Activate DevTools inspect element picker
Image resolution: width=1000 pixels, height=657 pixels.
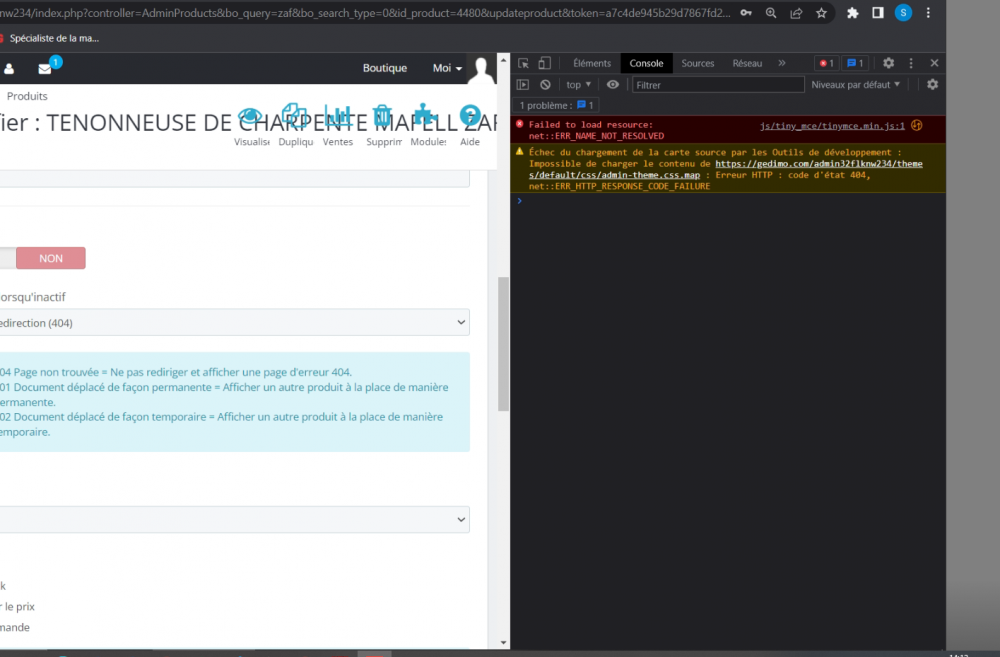click(x=524, y=63)
